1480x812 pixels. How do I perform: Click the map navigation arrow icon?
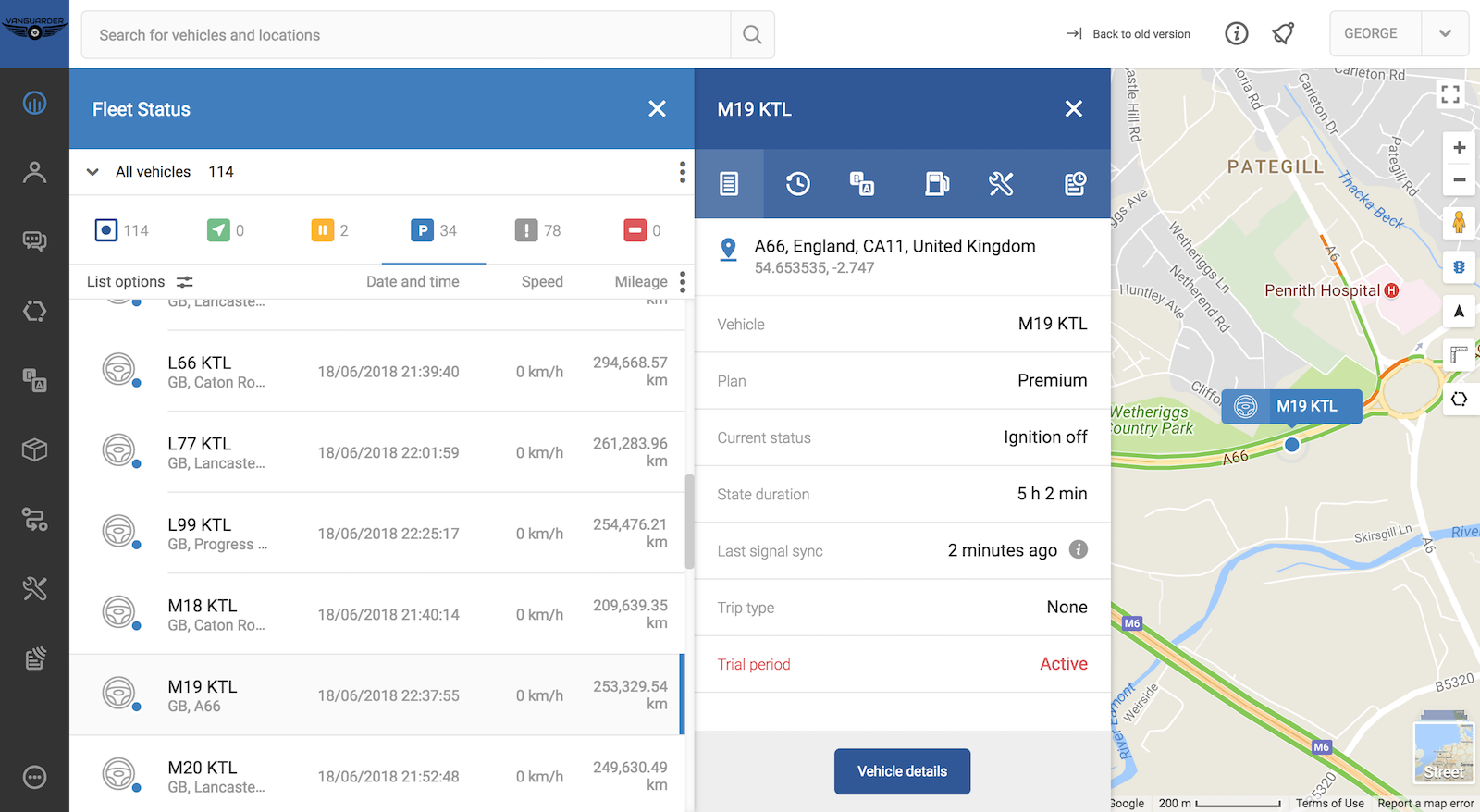point(1459,311)
